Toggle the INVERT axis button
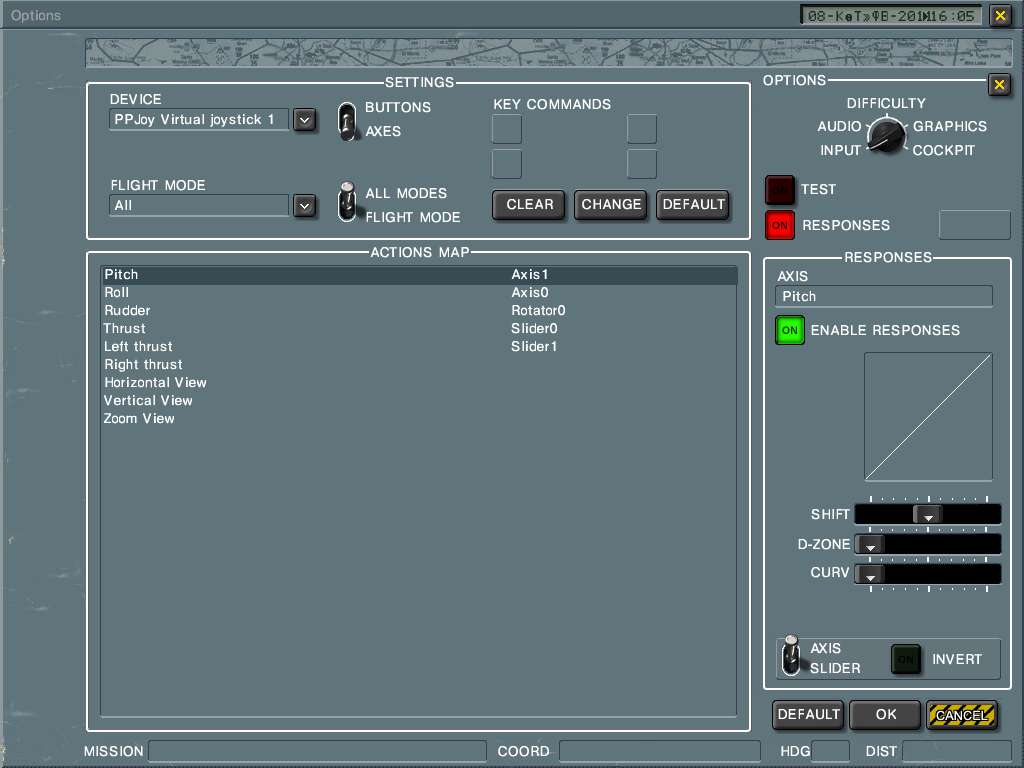 tap(907, 659)
